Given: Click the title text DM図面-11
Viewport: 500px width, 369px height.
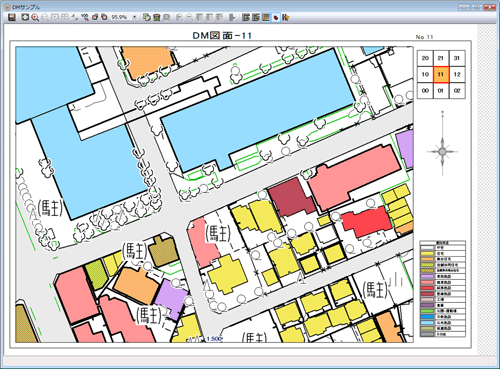Looking at the screenshot, I should point(222,36).
